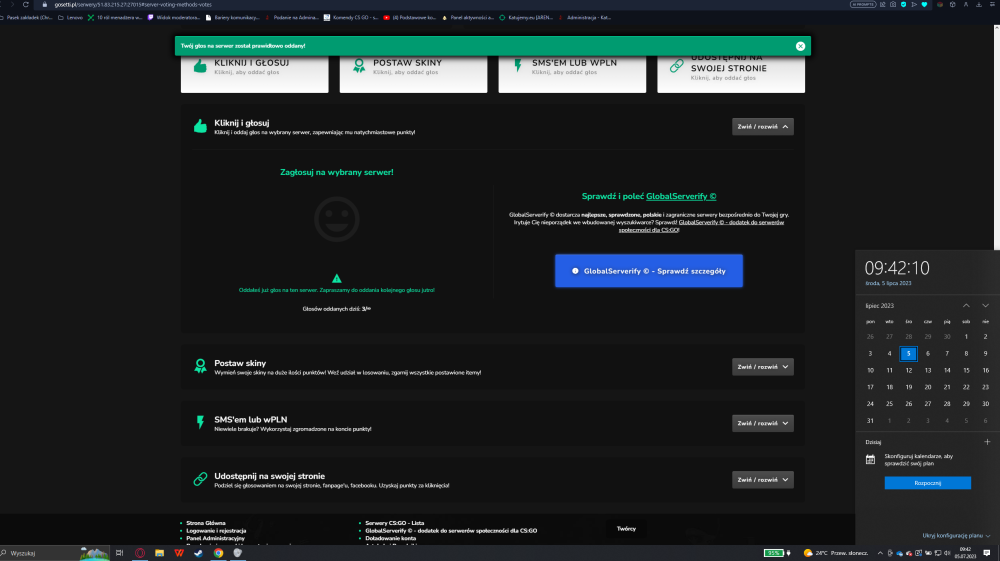Select July 31 in the calendar
Image resolution: width=1000 pixels, height=561 pixels.
[870, 421]
